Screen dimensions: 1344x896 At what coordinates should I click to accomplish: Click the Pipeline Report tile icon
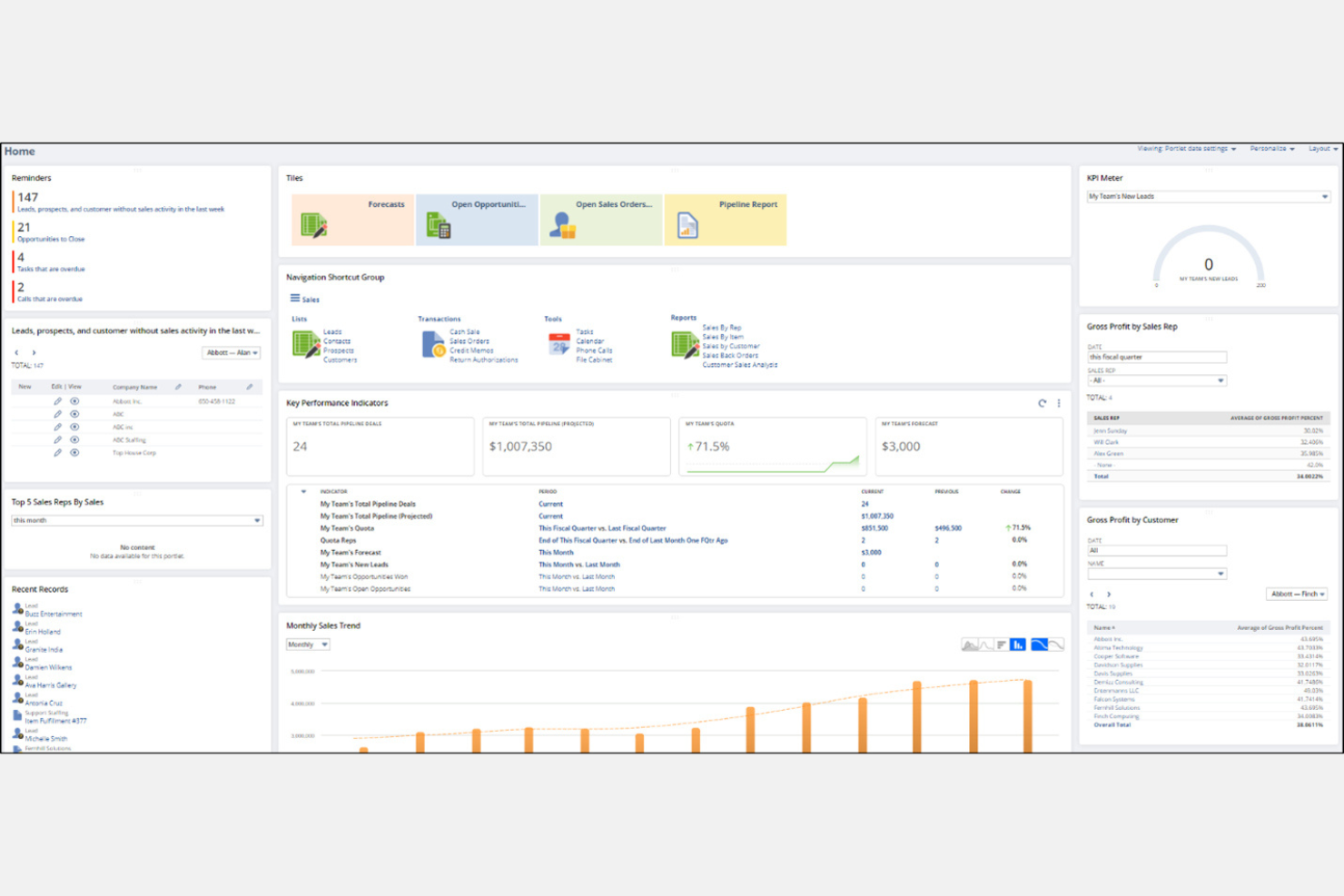(687, 225)
